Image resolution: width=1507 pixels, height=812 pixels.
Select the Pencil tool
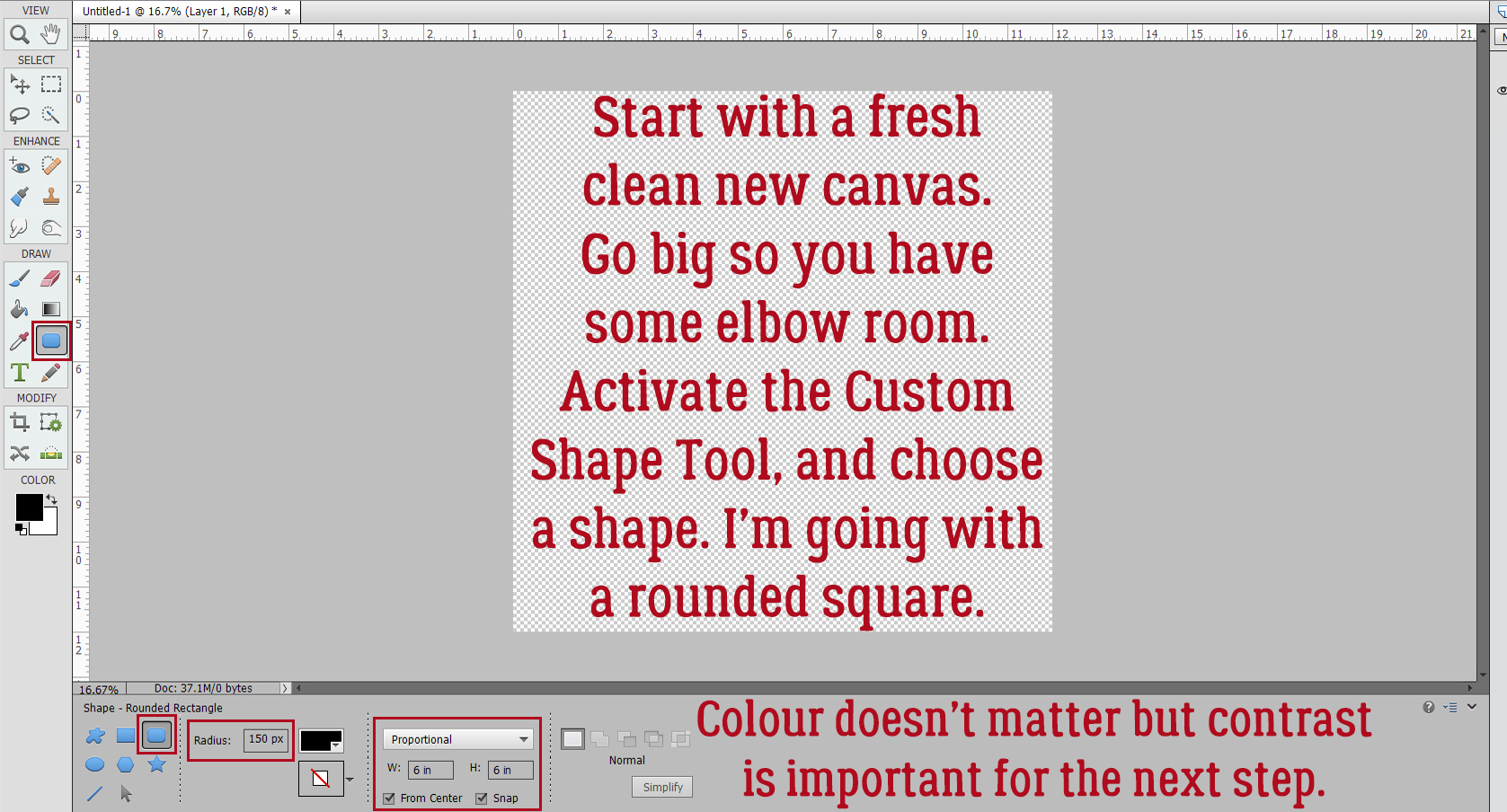51,372
